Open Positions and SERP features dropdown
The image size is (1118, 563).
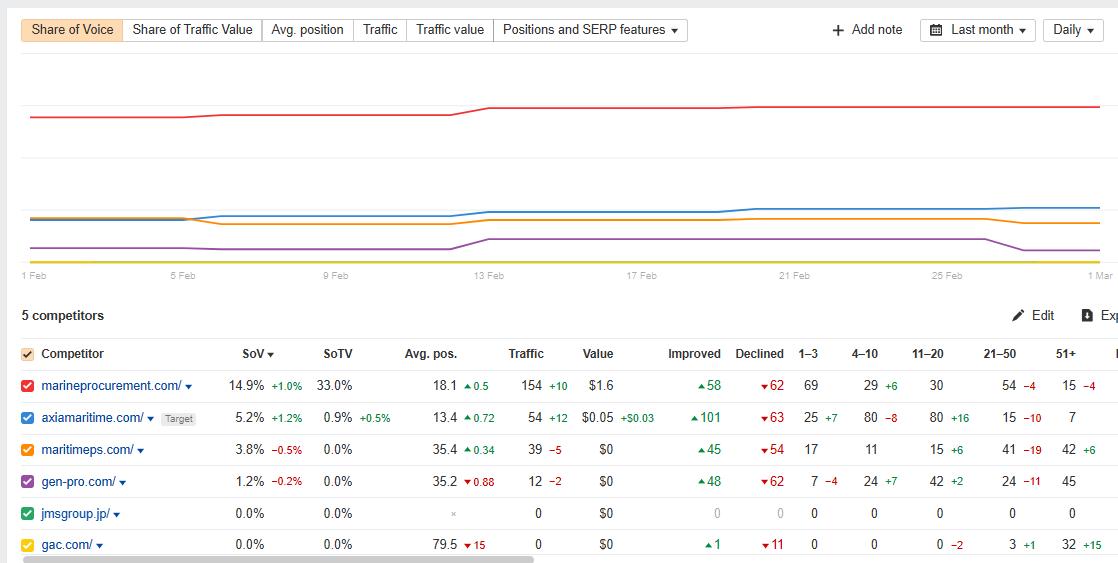click(x=590, y=30)
